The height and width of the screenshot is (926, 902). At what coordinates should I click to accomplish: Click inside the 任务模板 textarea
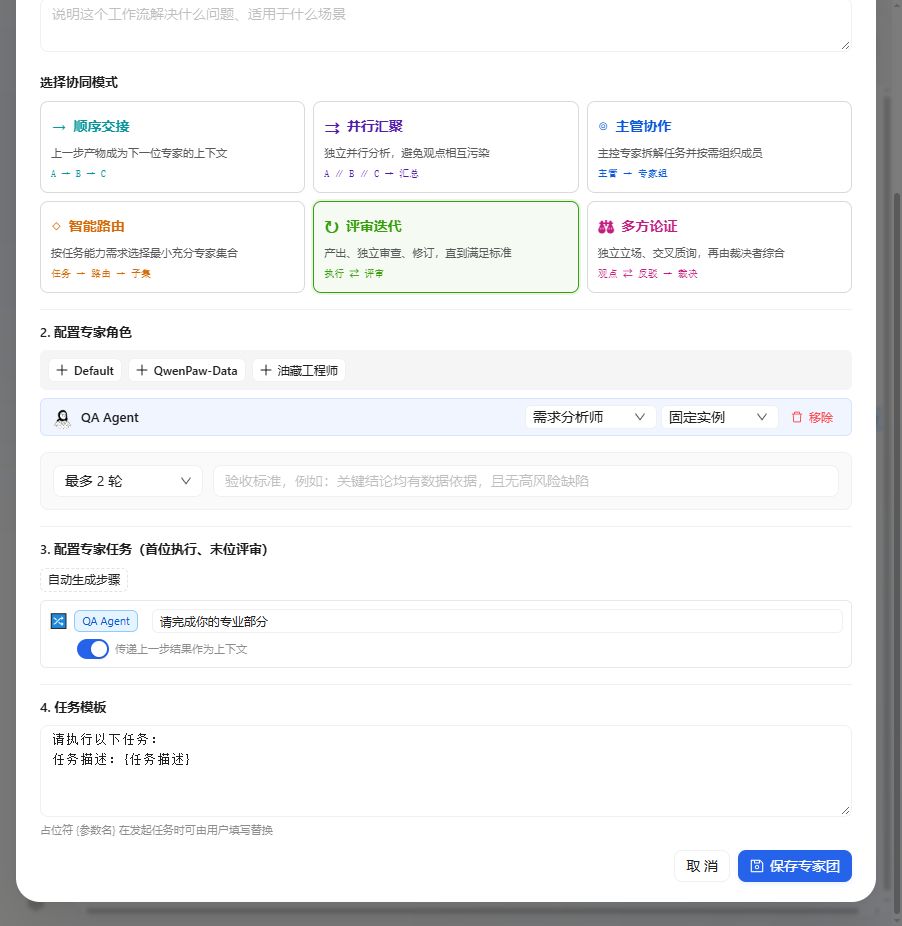pos(445,771)
